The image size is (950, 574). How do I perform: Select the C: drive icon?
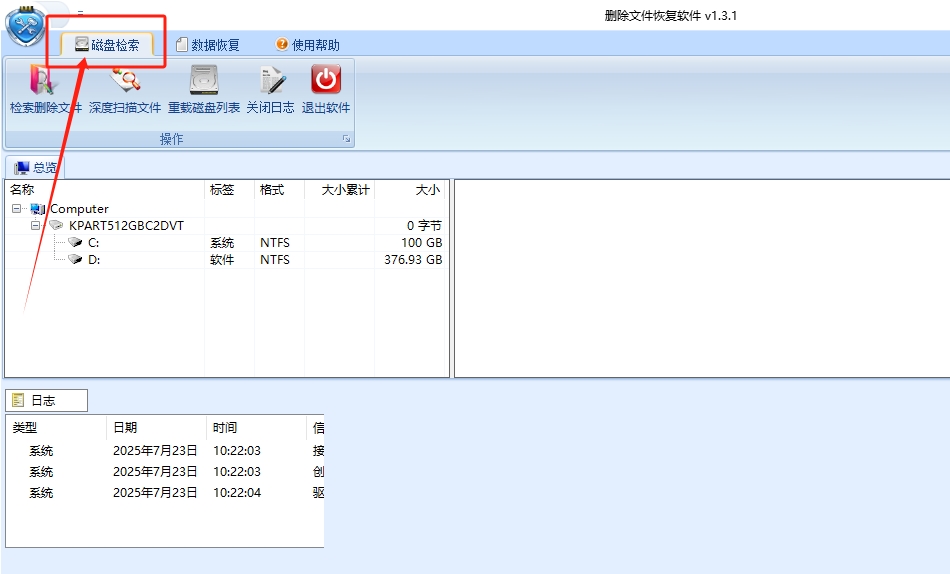75,242
